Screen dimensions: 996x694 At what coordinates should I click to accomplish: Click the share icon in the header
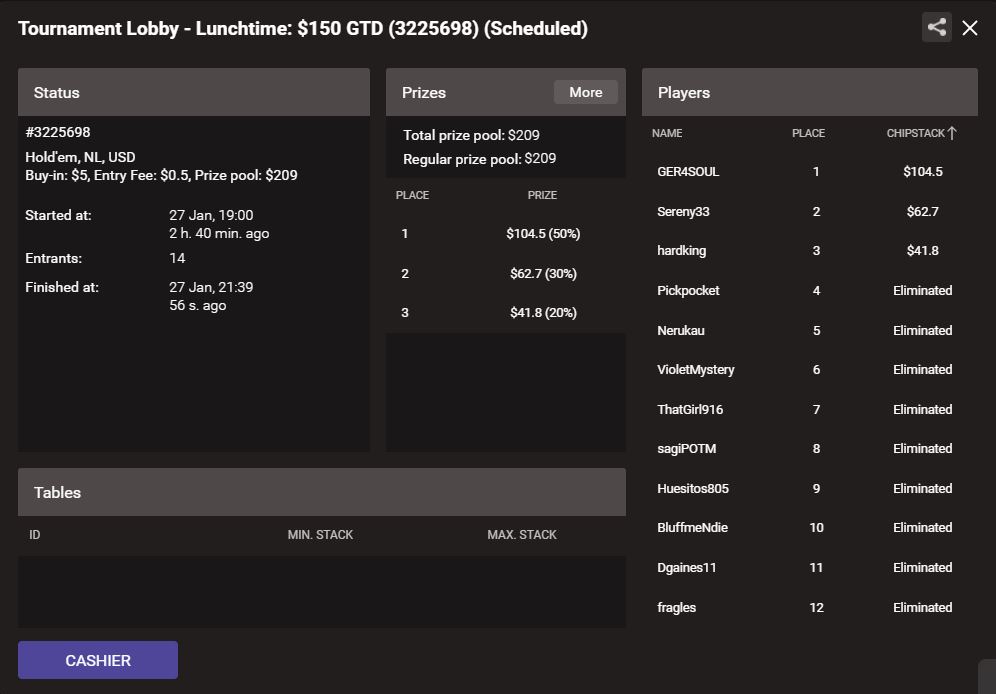pyautogui.click(x=936, y=27)
